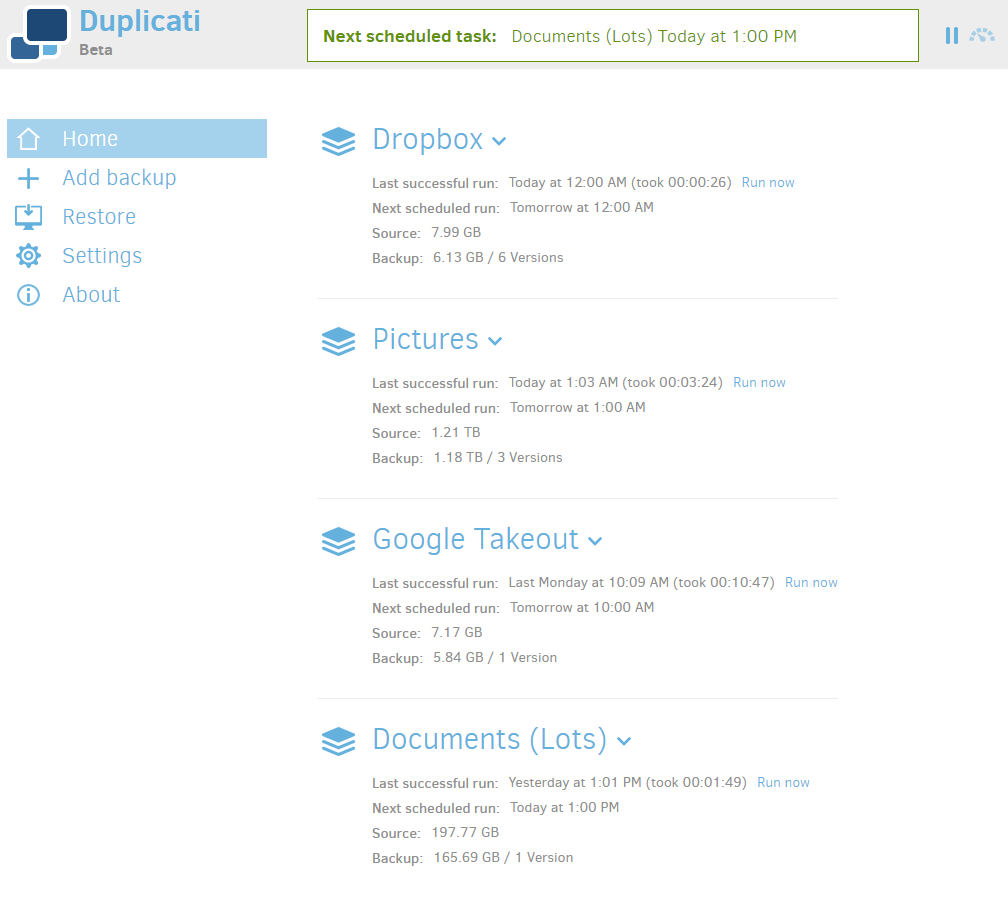
Task: Click the Documents (Lots) backup title
Action: (490, 740)
